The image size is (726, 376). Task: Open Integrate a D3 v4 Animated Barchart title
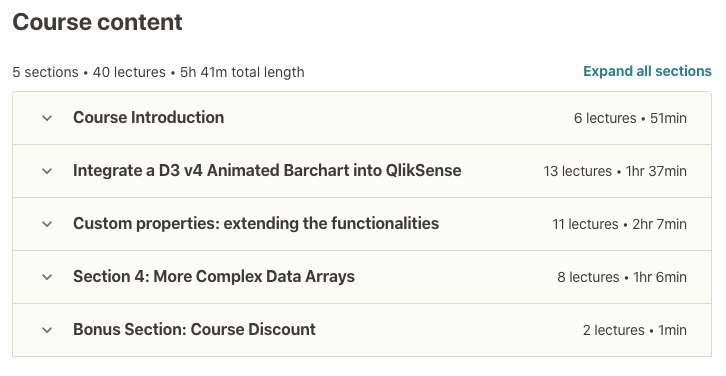coord(267,171)
